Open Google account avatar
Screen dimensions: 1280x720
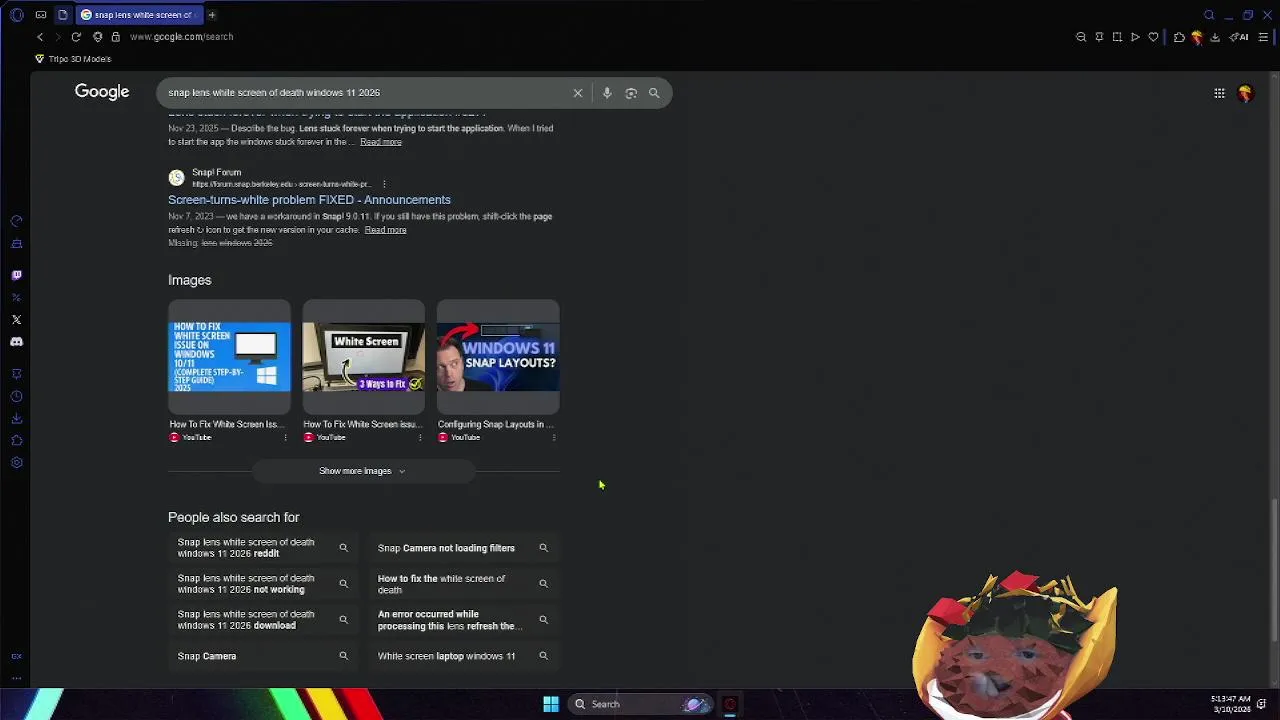(1245, 93)
